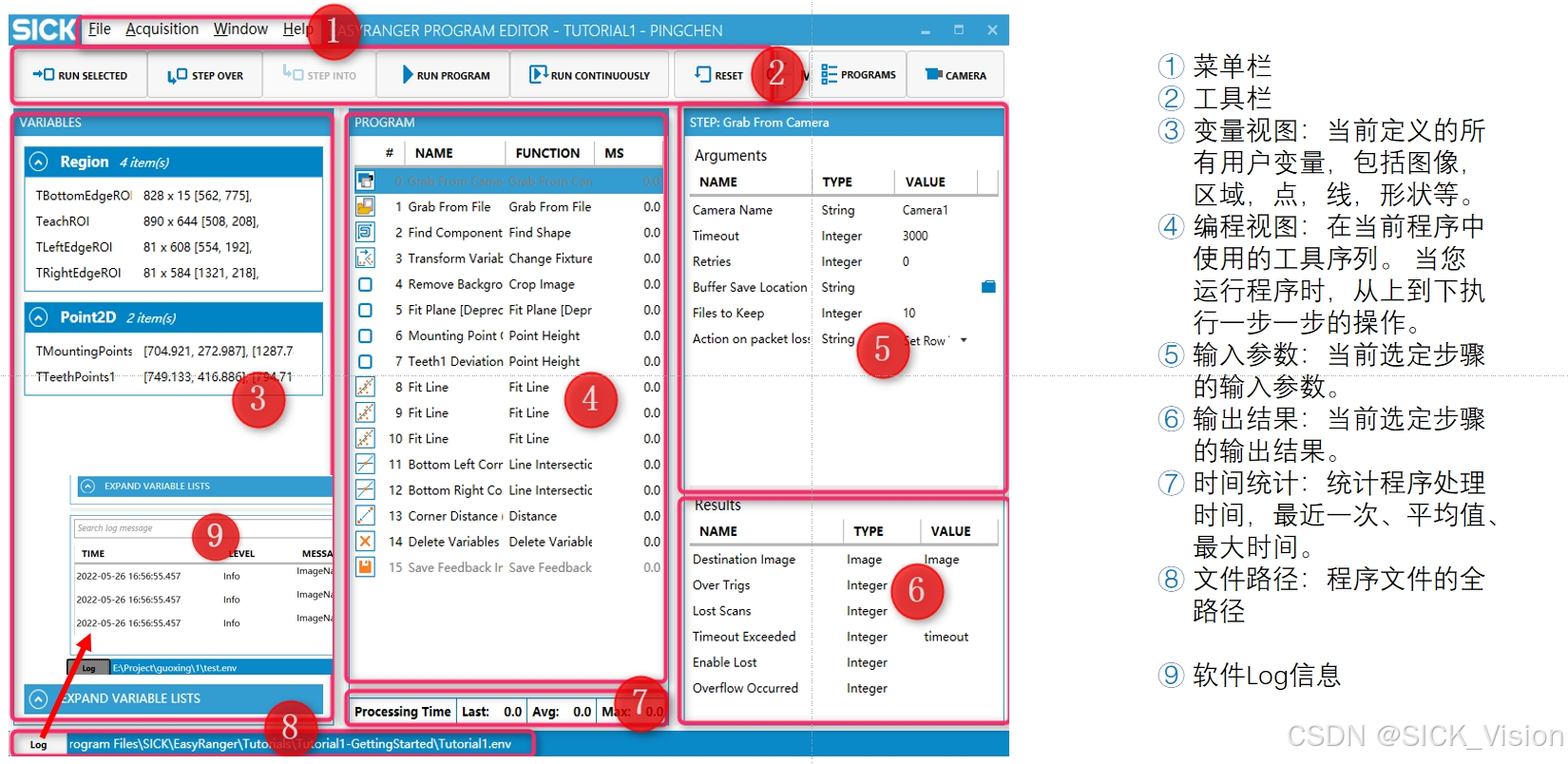
Task: Collapse the Region variable group chevron
Action: tap(38, 162)
